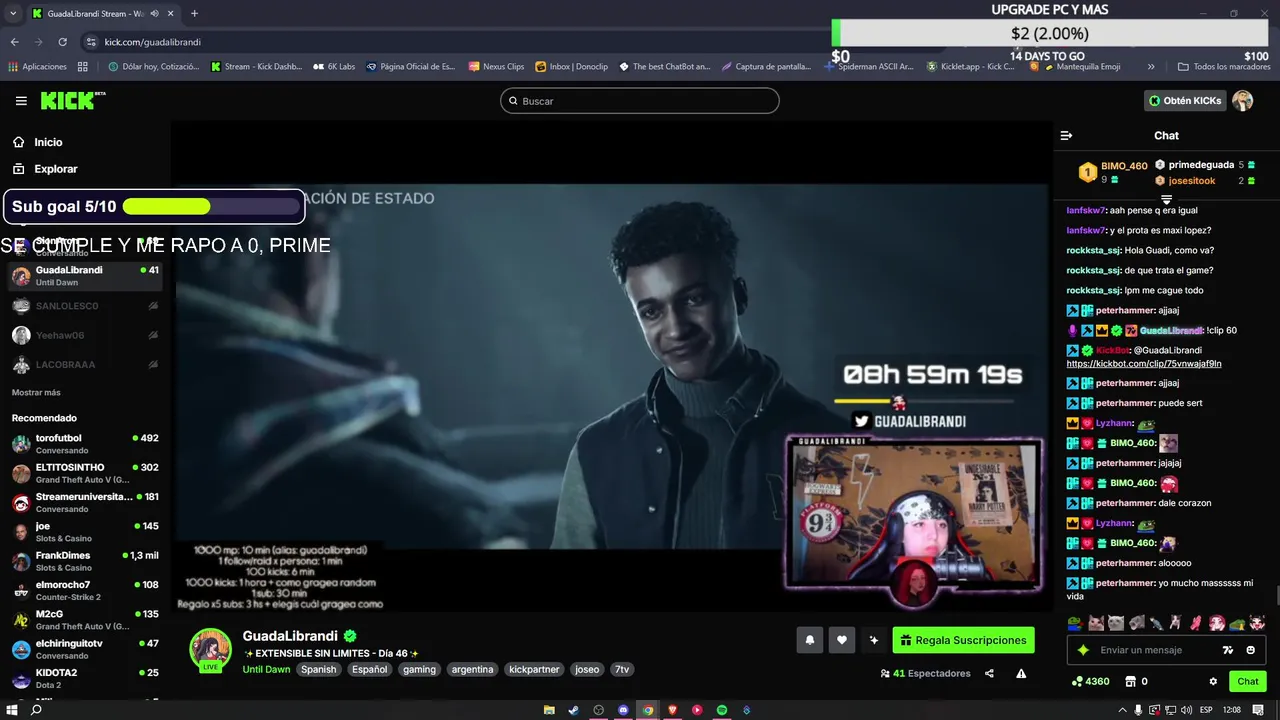Click the gaming tag
The height and width of the screenshot is (720, 1280).
pos(419,669)
